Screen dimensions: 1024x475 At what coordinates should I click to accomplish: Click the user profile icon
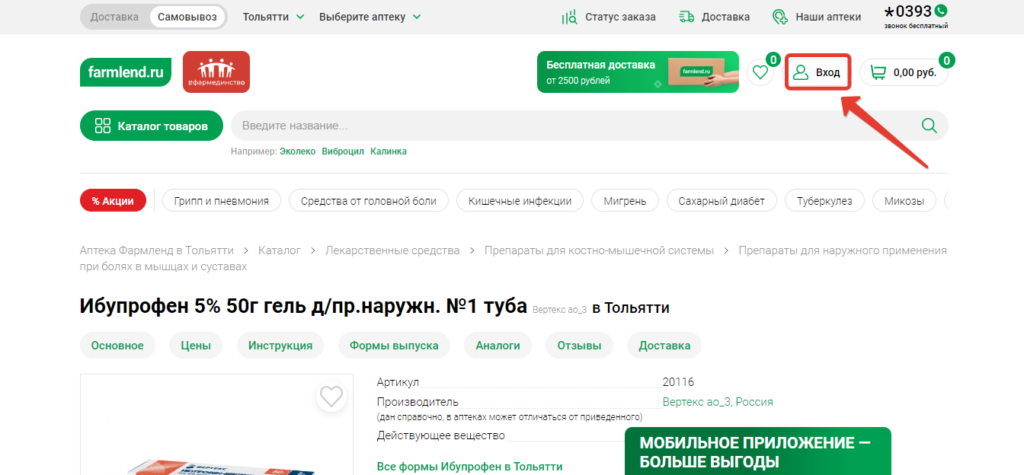[801, 72]
